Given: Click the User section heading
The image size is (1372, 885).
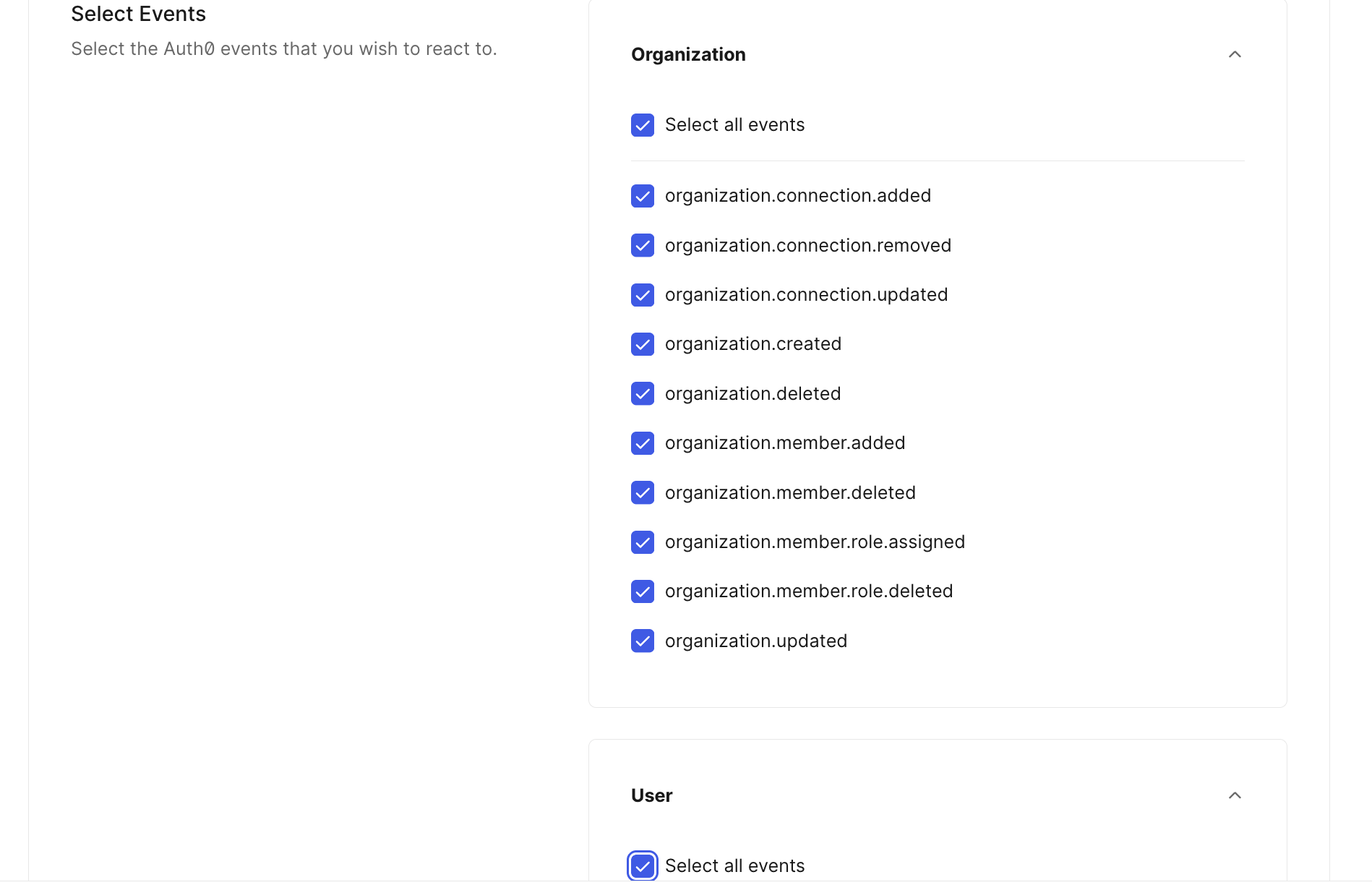Looking at the screenshot, I should [651, 796].
